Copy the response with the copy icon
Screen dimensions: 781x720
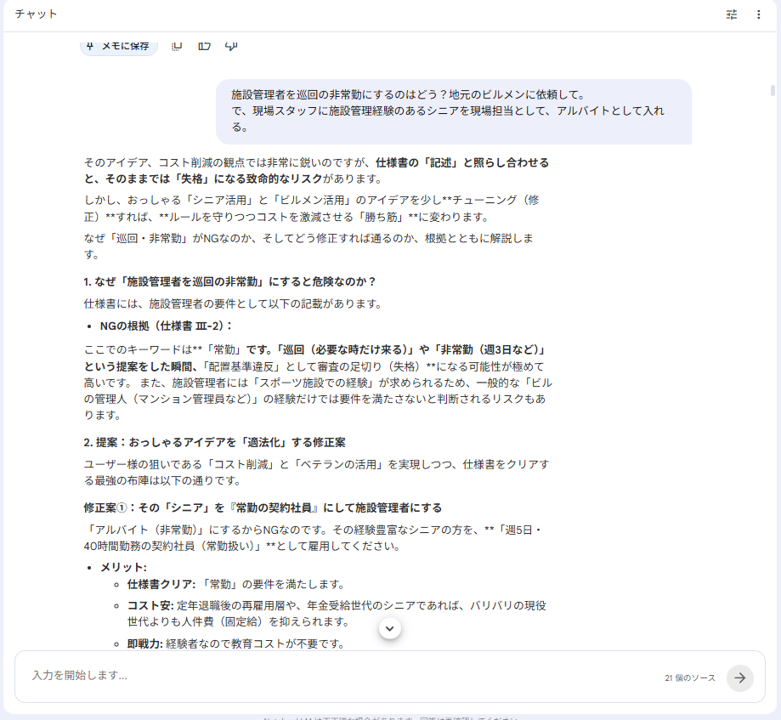tap(177, 45)
